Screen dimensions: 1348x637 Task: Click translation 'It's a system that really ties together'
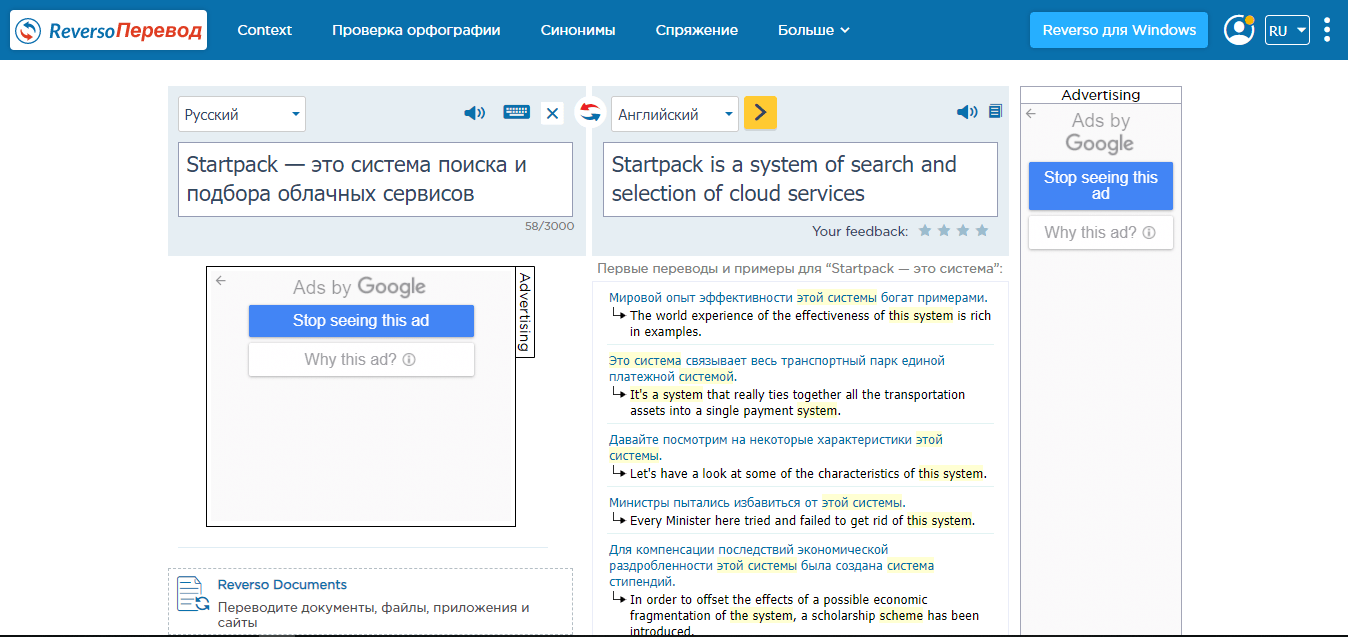(x=798, y=402)
